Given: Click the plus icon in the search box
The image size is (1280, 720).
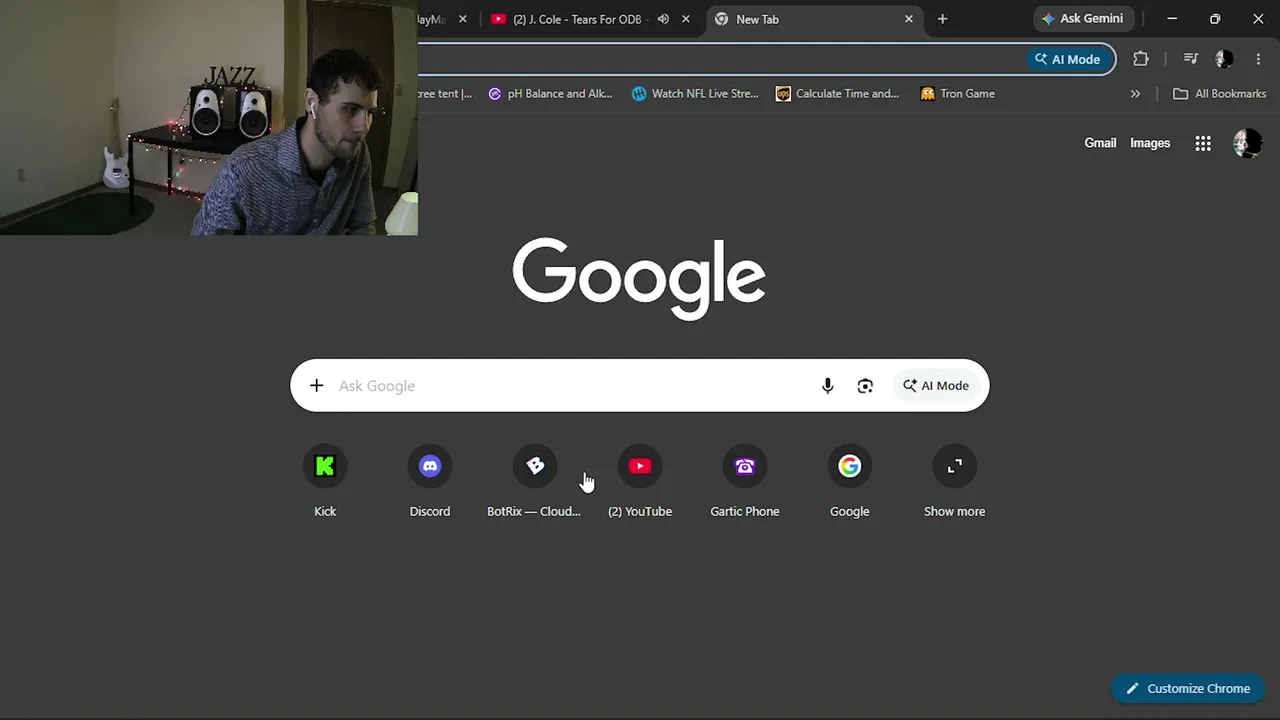Looking at the screenshot, I should [316, 386].
